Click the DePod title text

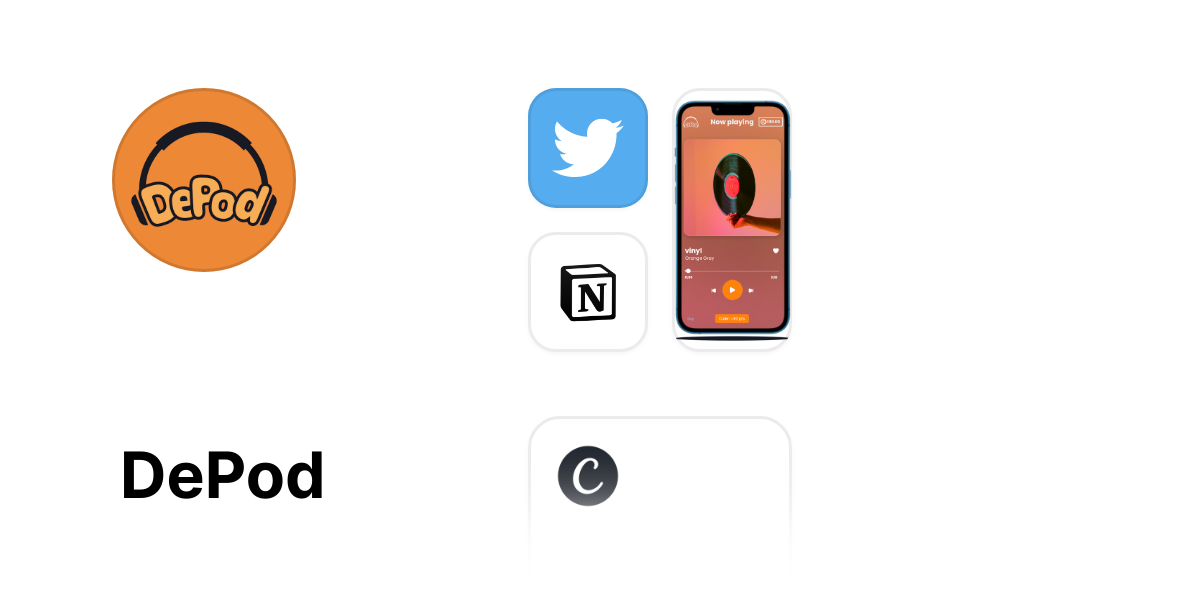[x=223, y=476]
